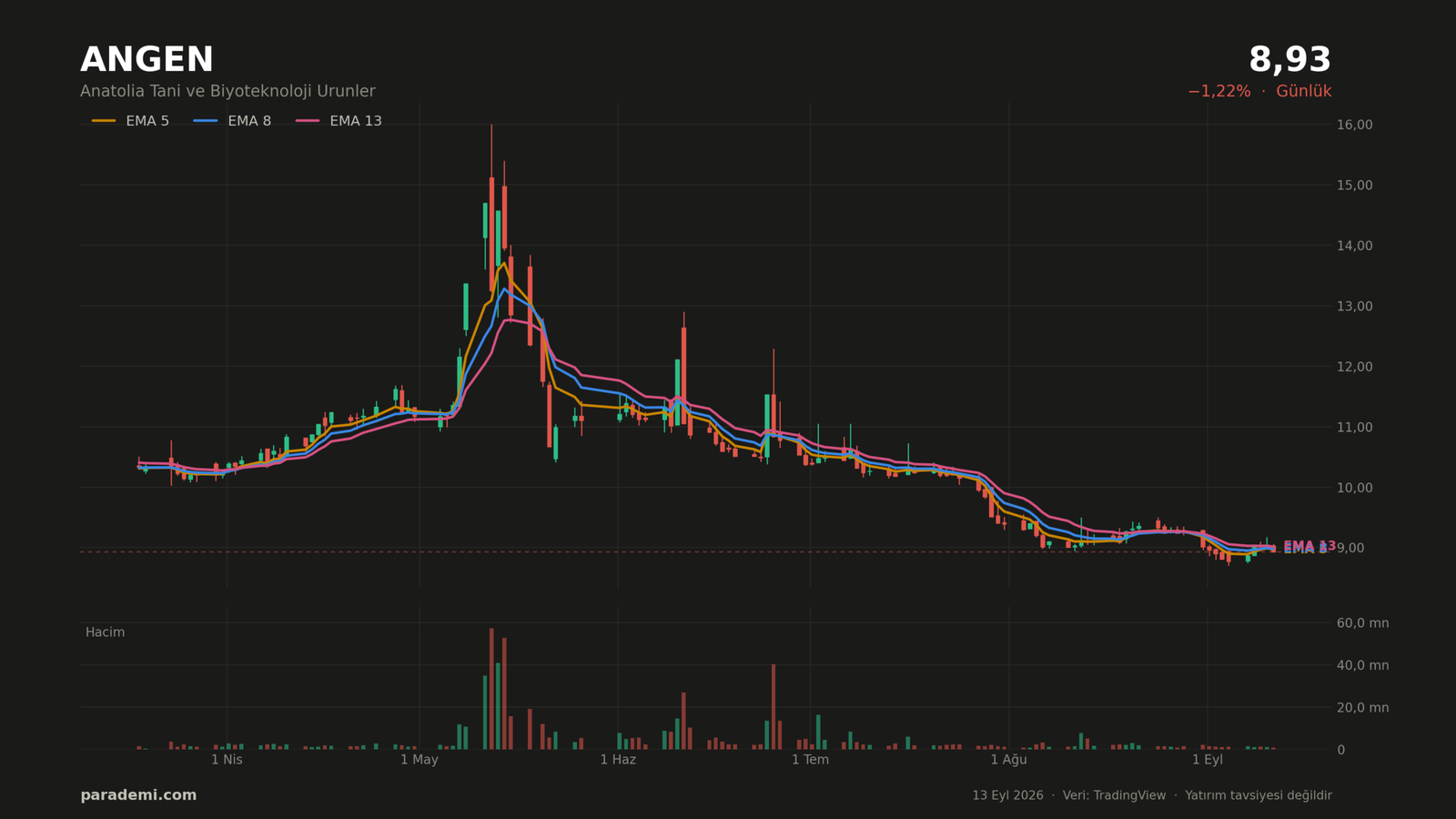Click the 'Hacim' volume panel label

click(x=106, y=632)
